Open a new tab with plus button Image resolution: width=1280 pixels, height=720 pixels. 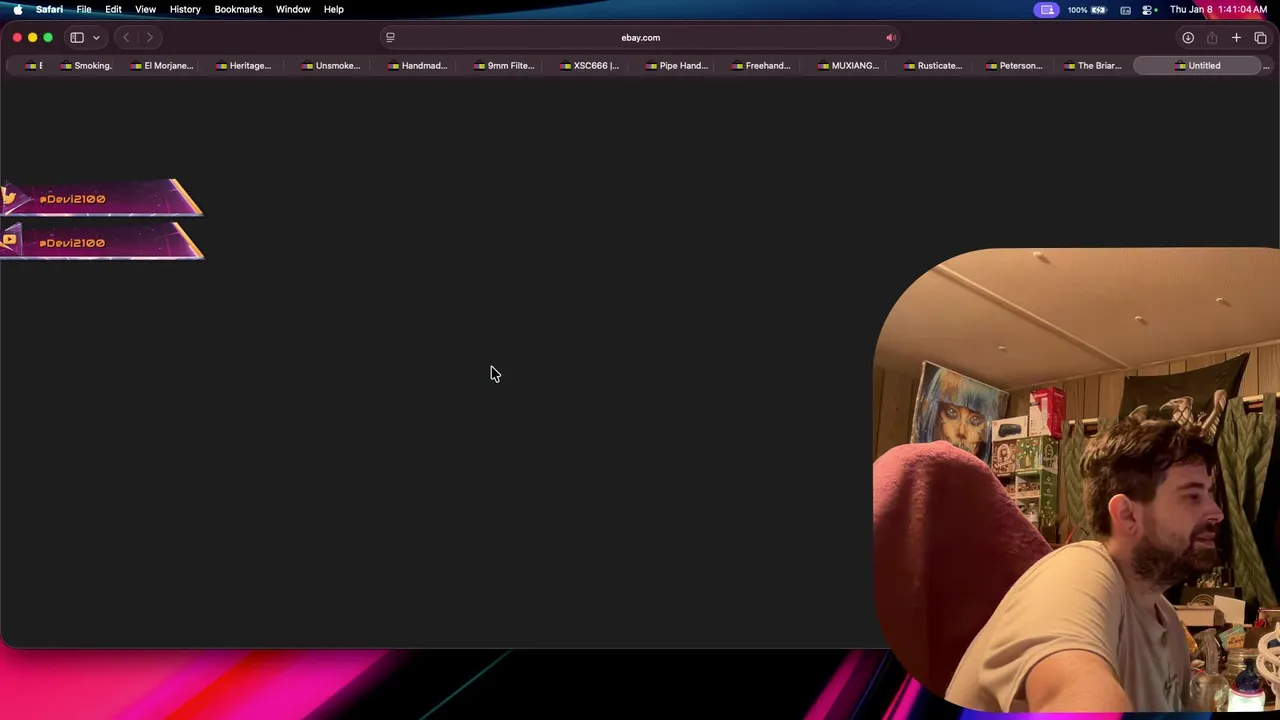[x=1236, y=37]
